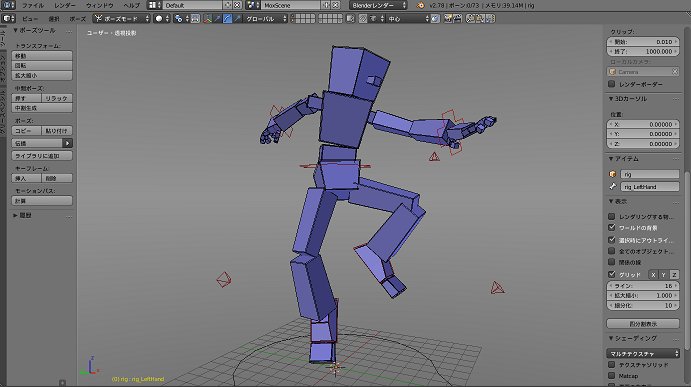Click the Rotate (回転) button
This screenshot has width=691, height=387.
click(x=42, y=65)
